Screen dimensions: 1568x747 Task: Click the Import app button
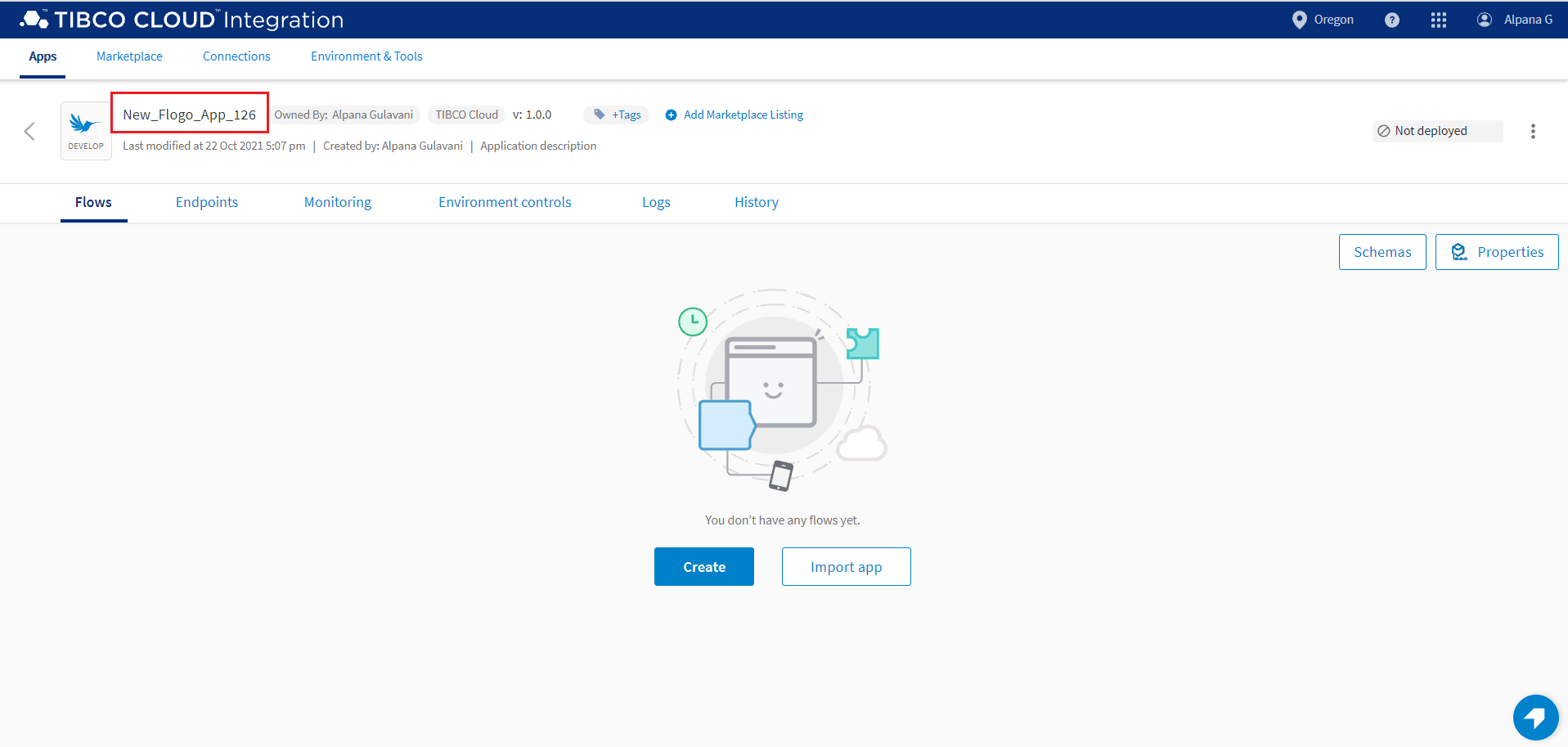846,567
